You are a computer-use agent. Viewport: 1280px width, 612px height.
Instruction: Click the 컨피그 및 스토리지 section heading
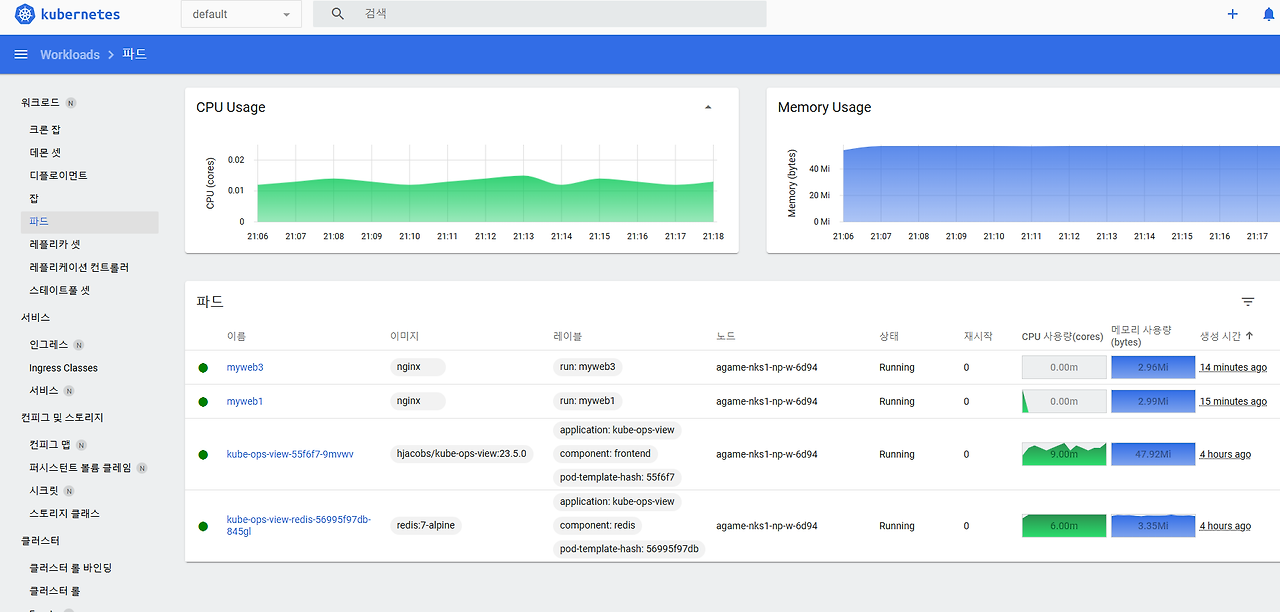point(62,418)
